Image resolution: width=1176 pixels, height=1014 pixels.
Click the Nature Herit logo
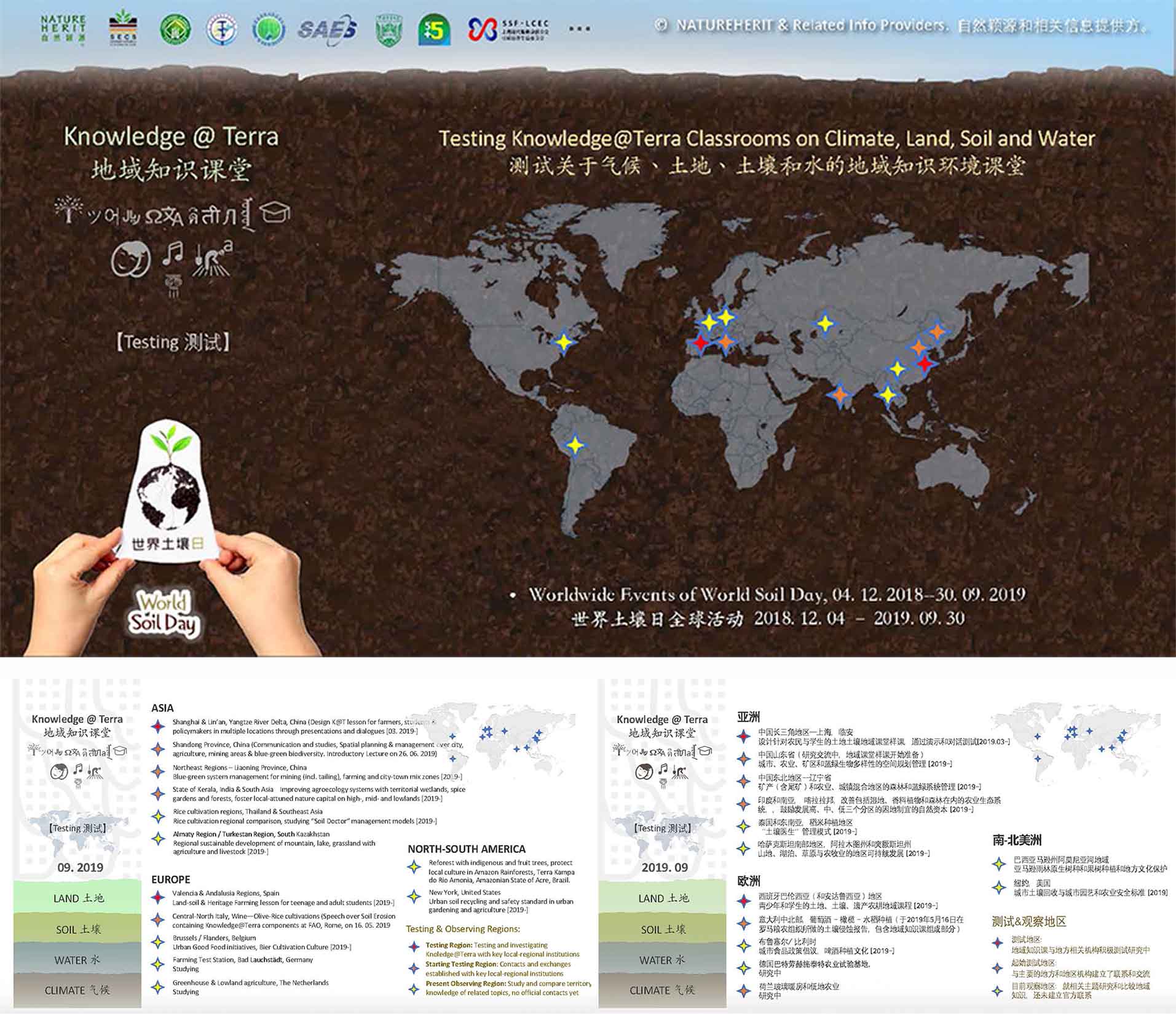tap(63, 28)
